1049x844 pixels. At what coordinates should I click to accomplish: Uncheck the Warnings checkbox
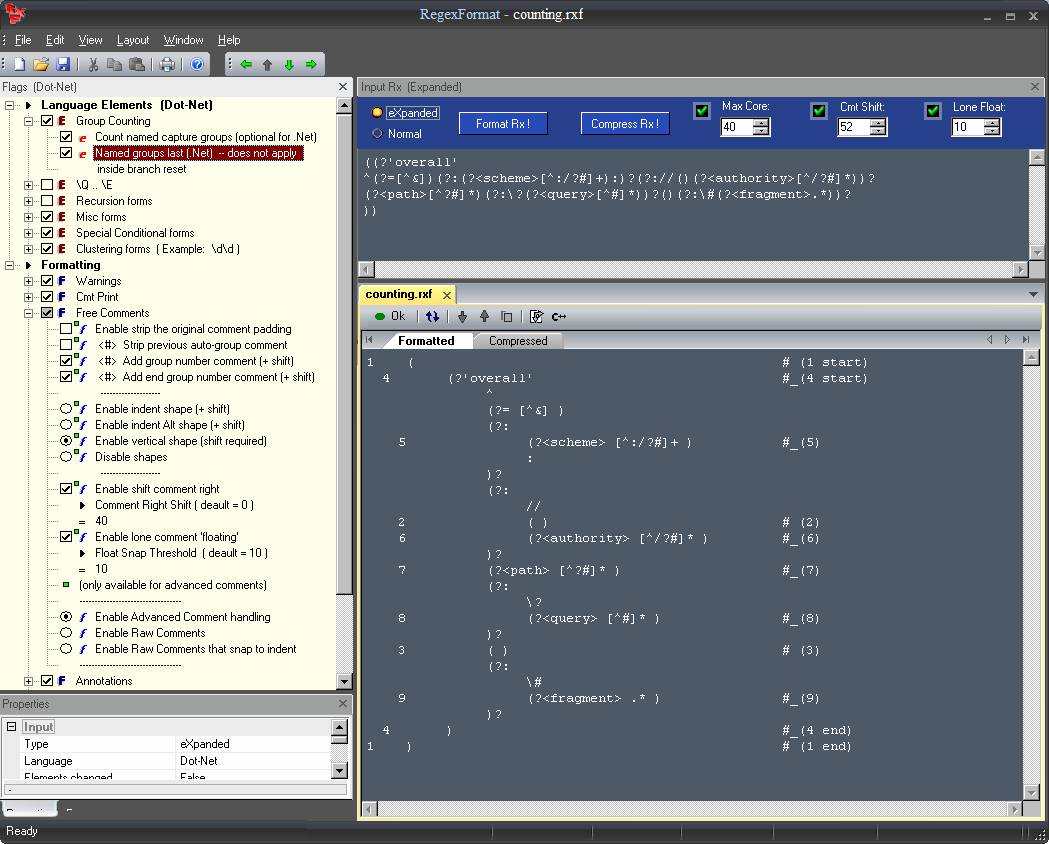point(47,281)
